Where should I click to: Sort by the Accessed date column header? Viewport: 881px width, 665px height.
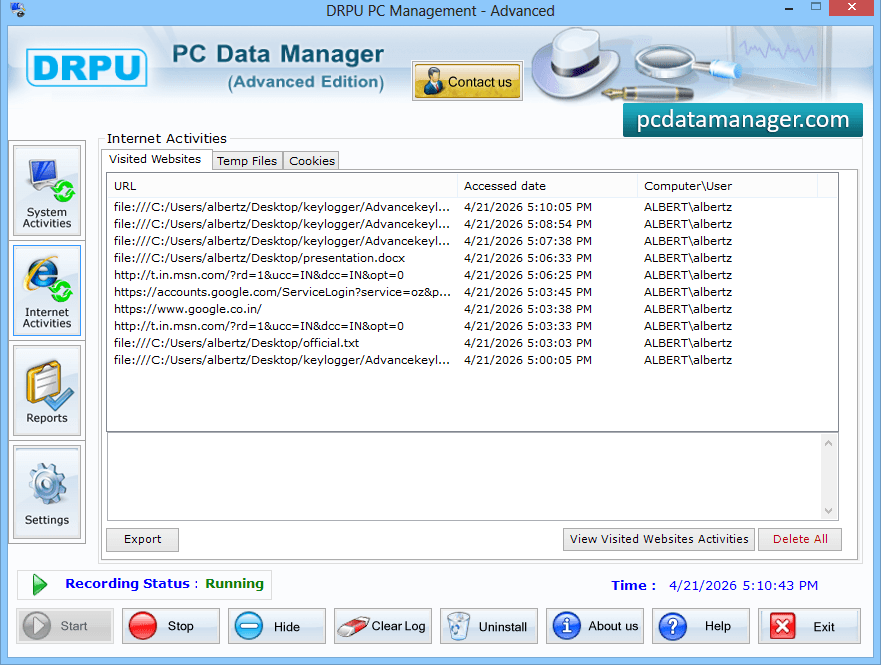(x=548, y=186)
